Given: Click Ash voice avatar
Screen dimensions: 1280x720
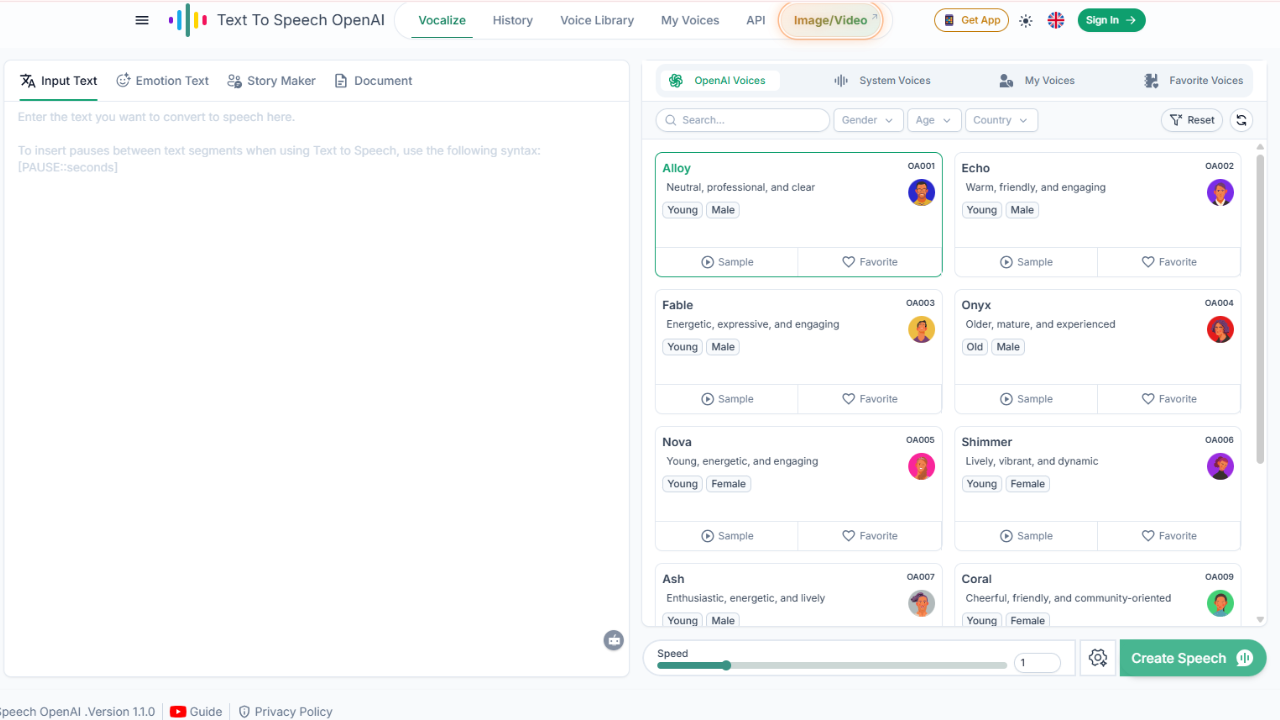Looking at the screenshot, I should point(922,603).
